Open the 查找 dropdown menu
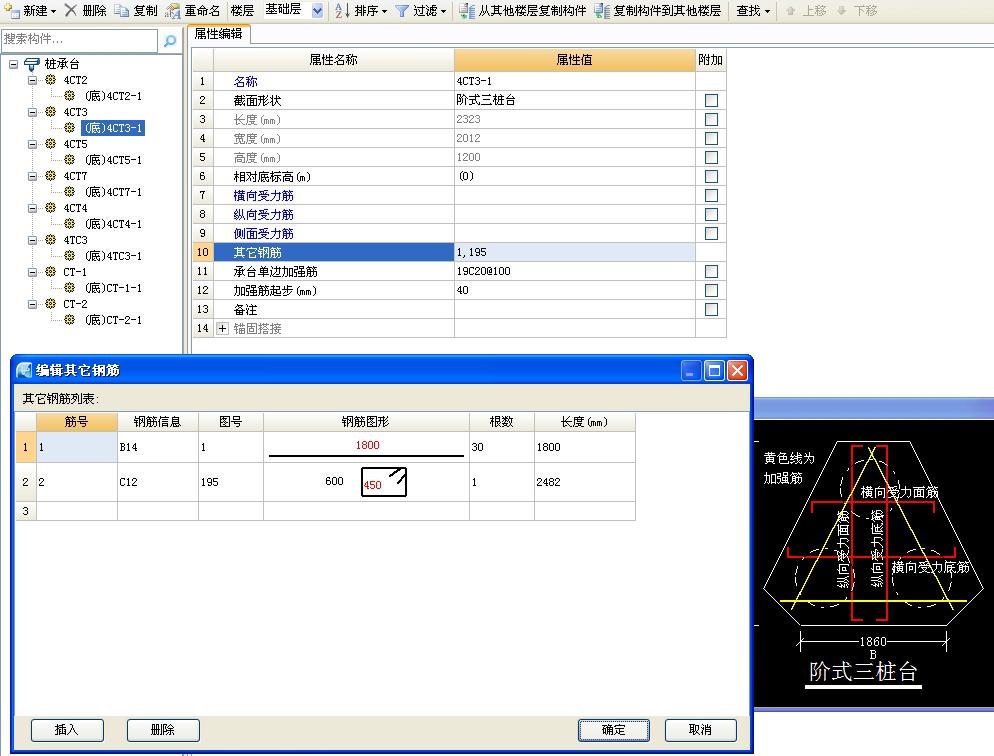 point(753,11)
